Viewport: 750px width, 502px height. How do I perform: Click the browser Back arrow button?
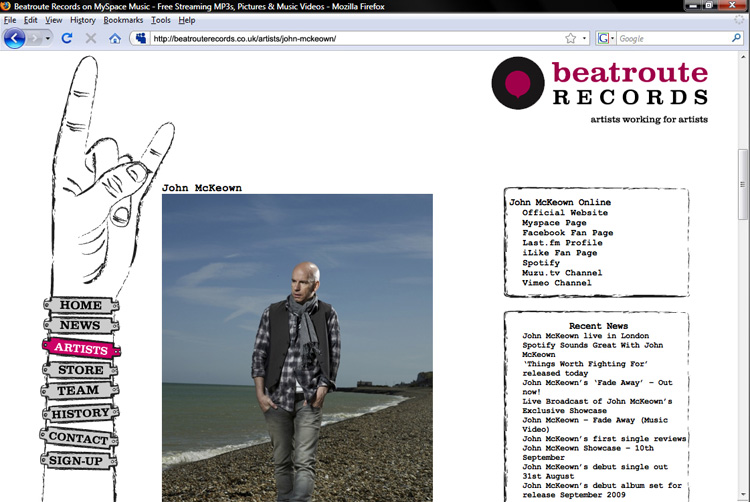point(14,38)
